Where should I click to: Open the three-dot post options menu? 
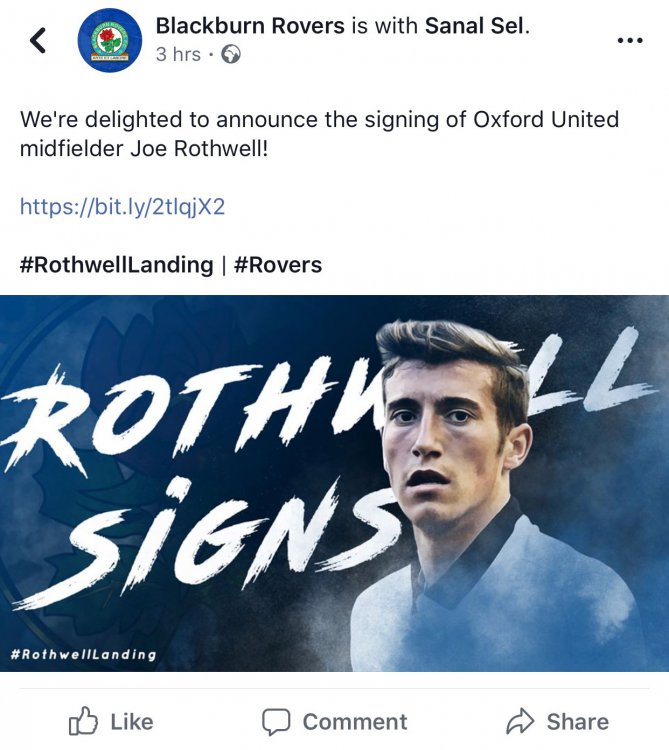(630, 40)
